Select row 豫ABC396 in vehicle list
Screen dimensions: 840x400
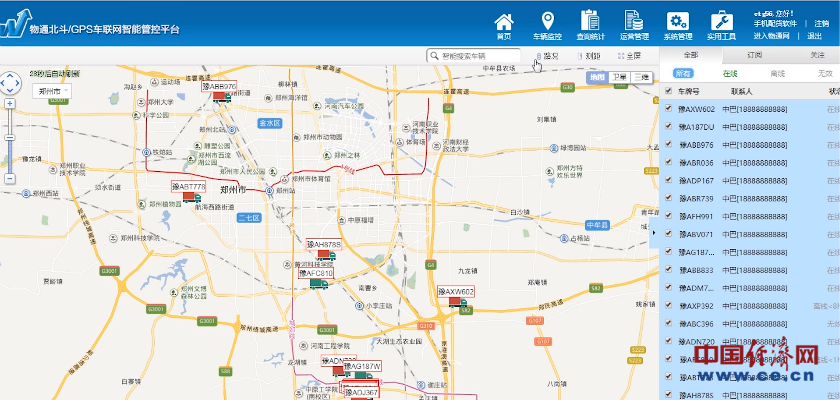[749, 323]
